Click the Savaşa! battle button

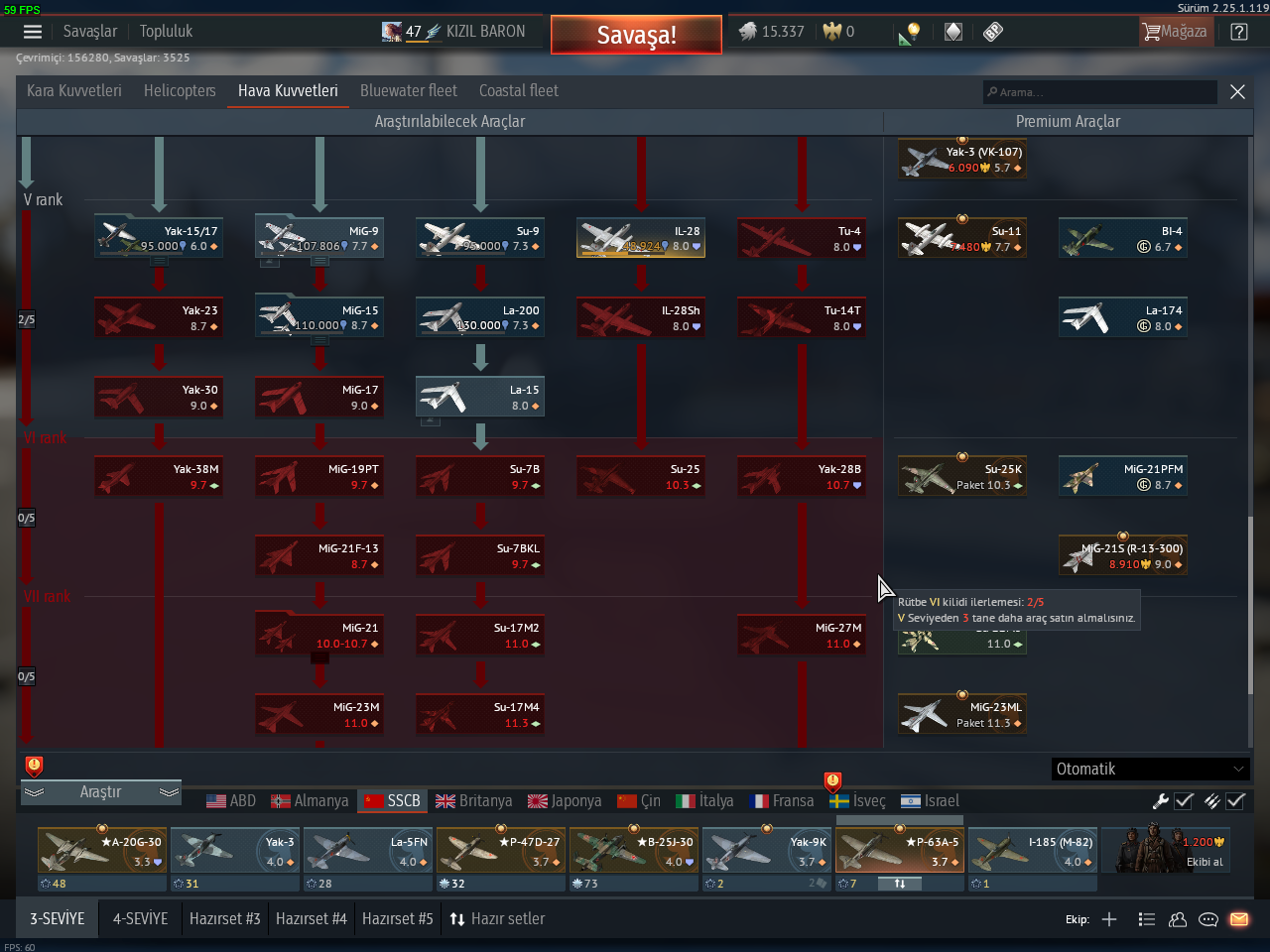click(636, 36)
